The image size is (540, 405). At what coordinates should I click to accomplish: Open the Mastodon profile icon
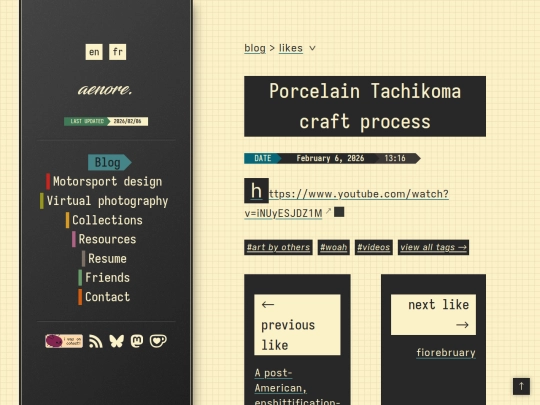click(x=137, y=341)
